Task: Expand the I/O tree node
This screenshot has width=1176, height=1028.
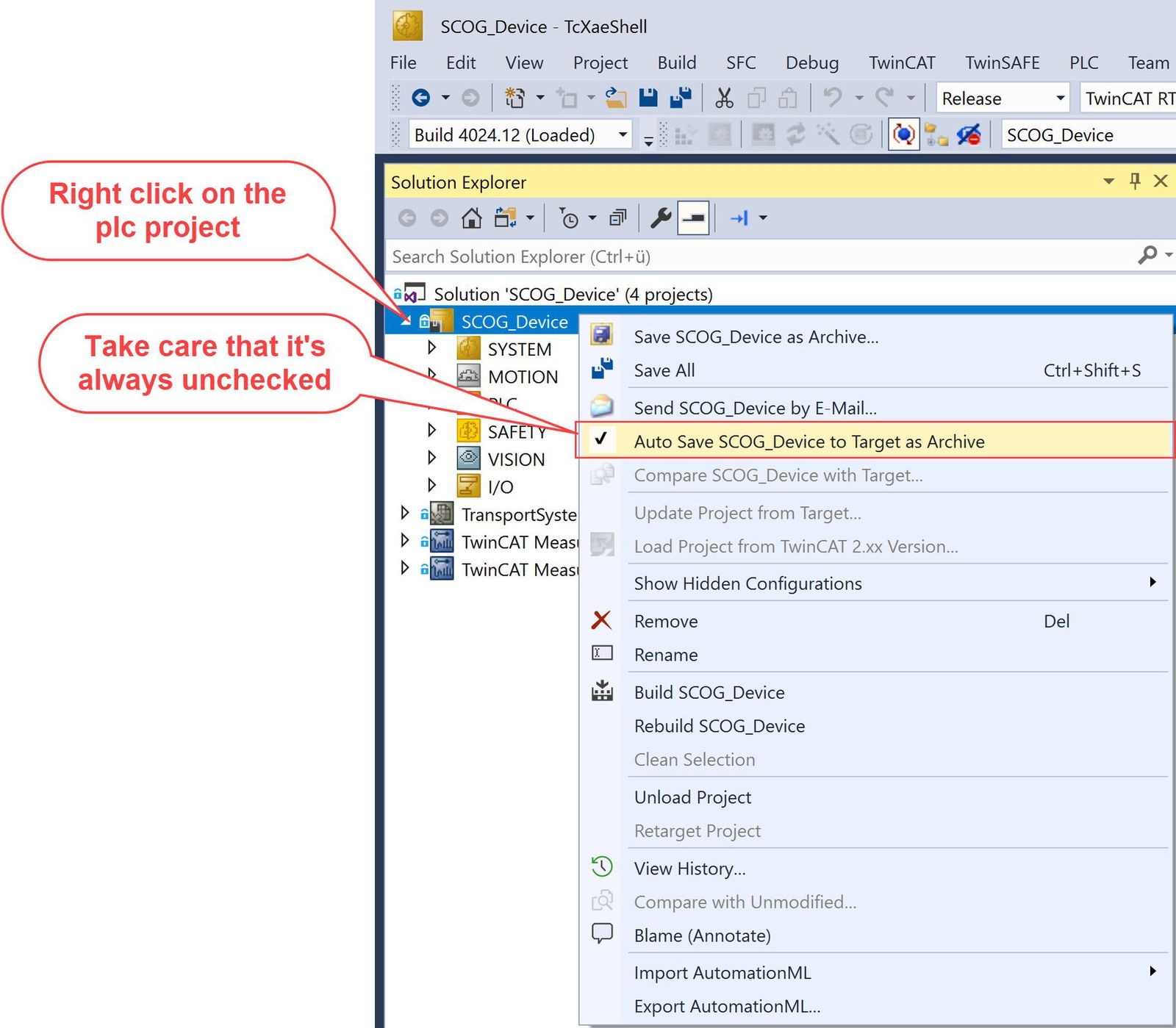Action: tap(432, 485)
